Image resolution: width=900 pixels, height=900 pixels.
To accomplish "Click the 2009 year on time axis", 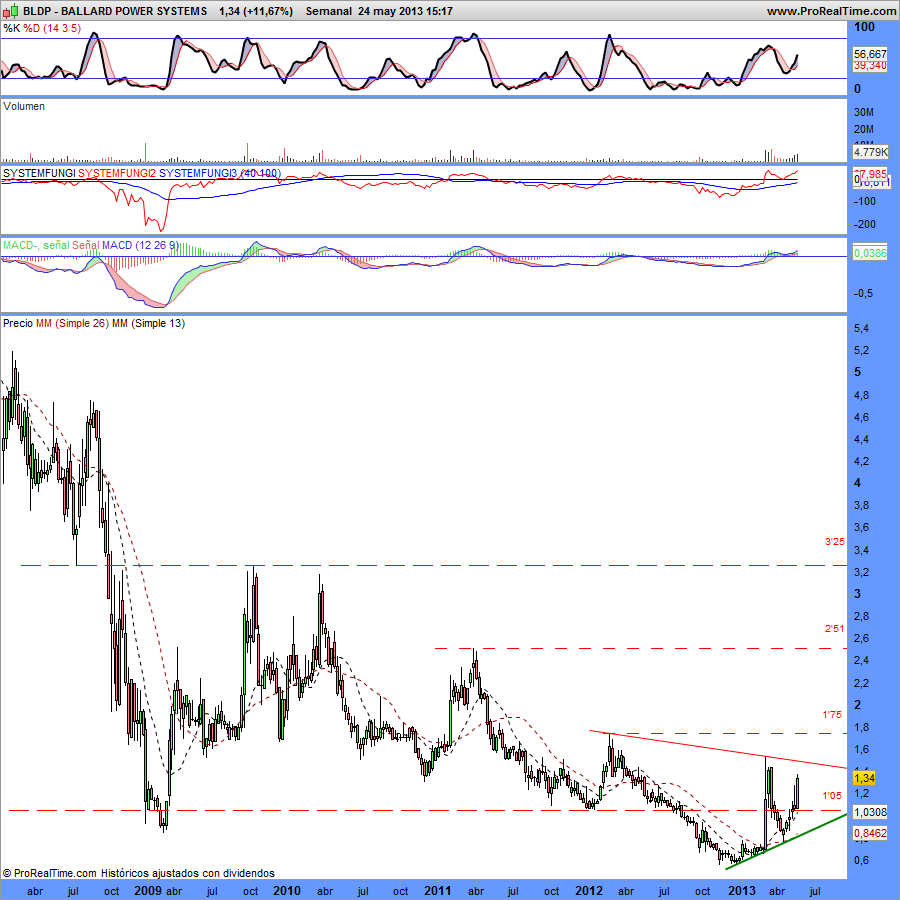I will point(148,890).
